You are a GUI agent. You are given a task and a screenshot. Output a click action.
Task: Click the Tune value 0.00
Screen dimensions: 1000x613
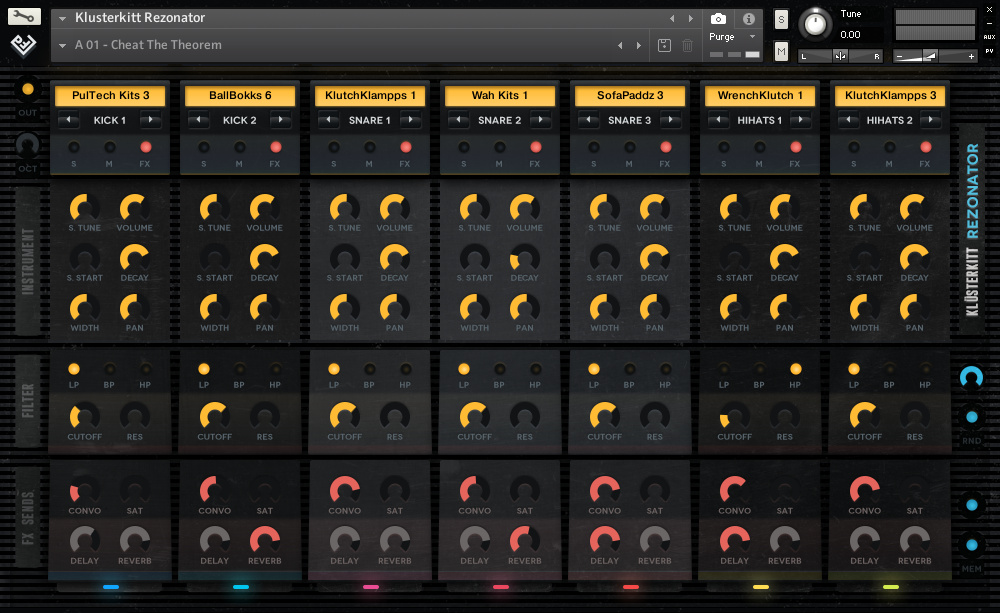coord(850,35)
